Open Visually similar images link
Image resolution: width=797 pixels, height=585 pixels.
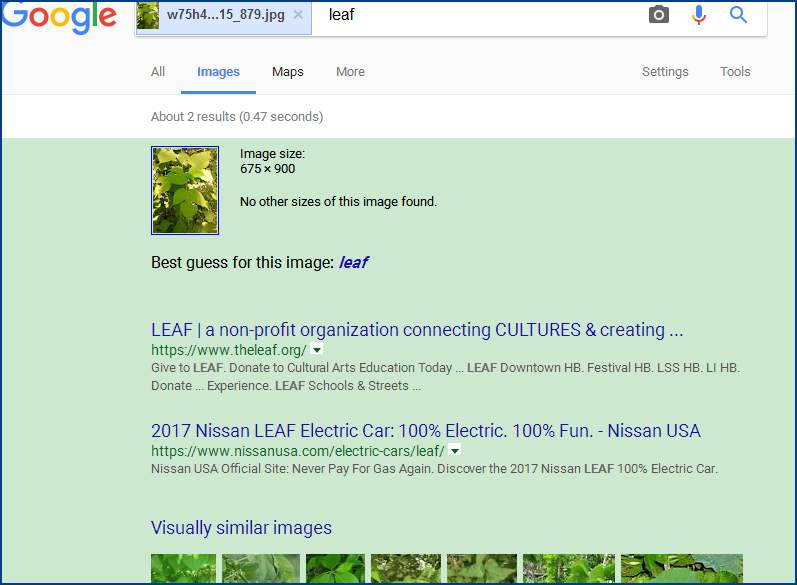(x=241, y=528)
